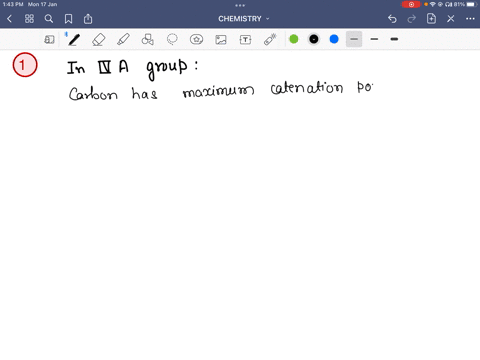Open the Elements sticker tool

196,39
